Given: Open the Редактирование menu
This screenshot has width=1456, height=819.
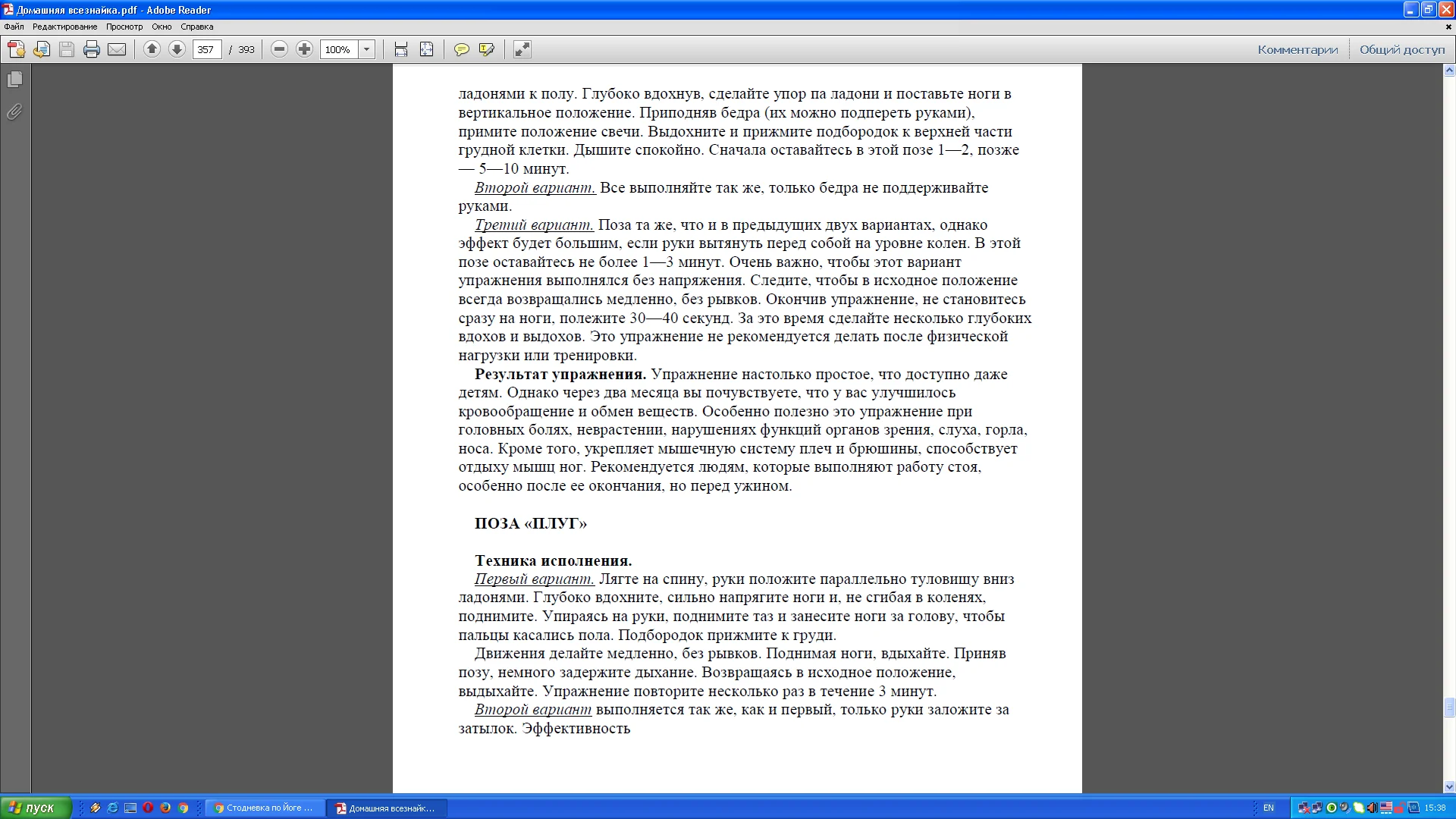Looking at the screenshot, I should [64, 27].
